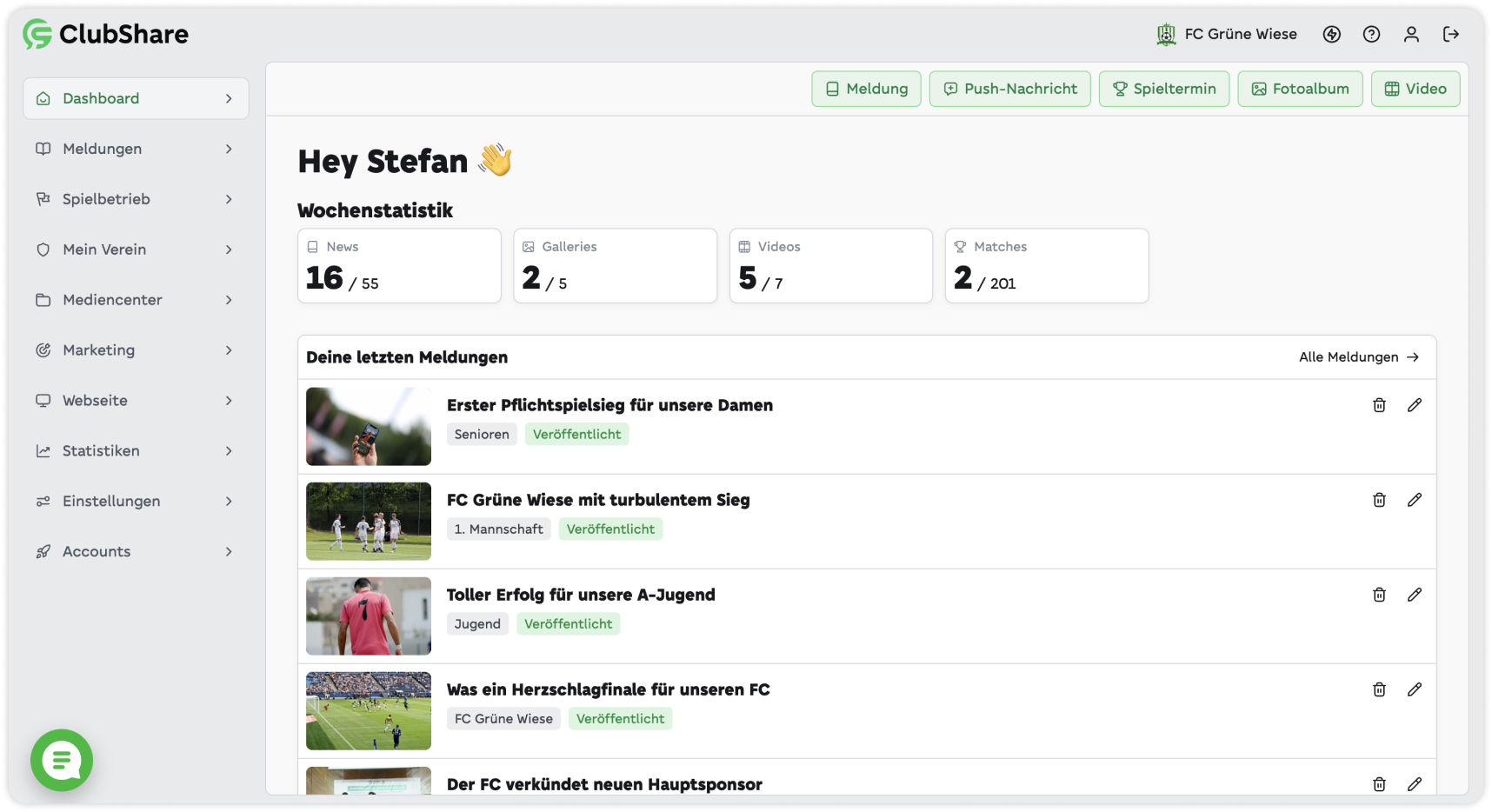Click the Webseite monitor icon
Viewport: 1492px width, 812px height.
(43, 401)
